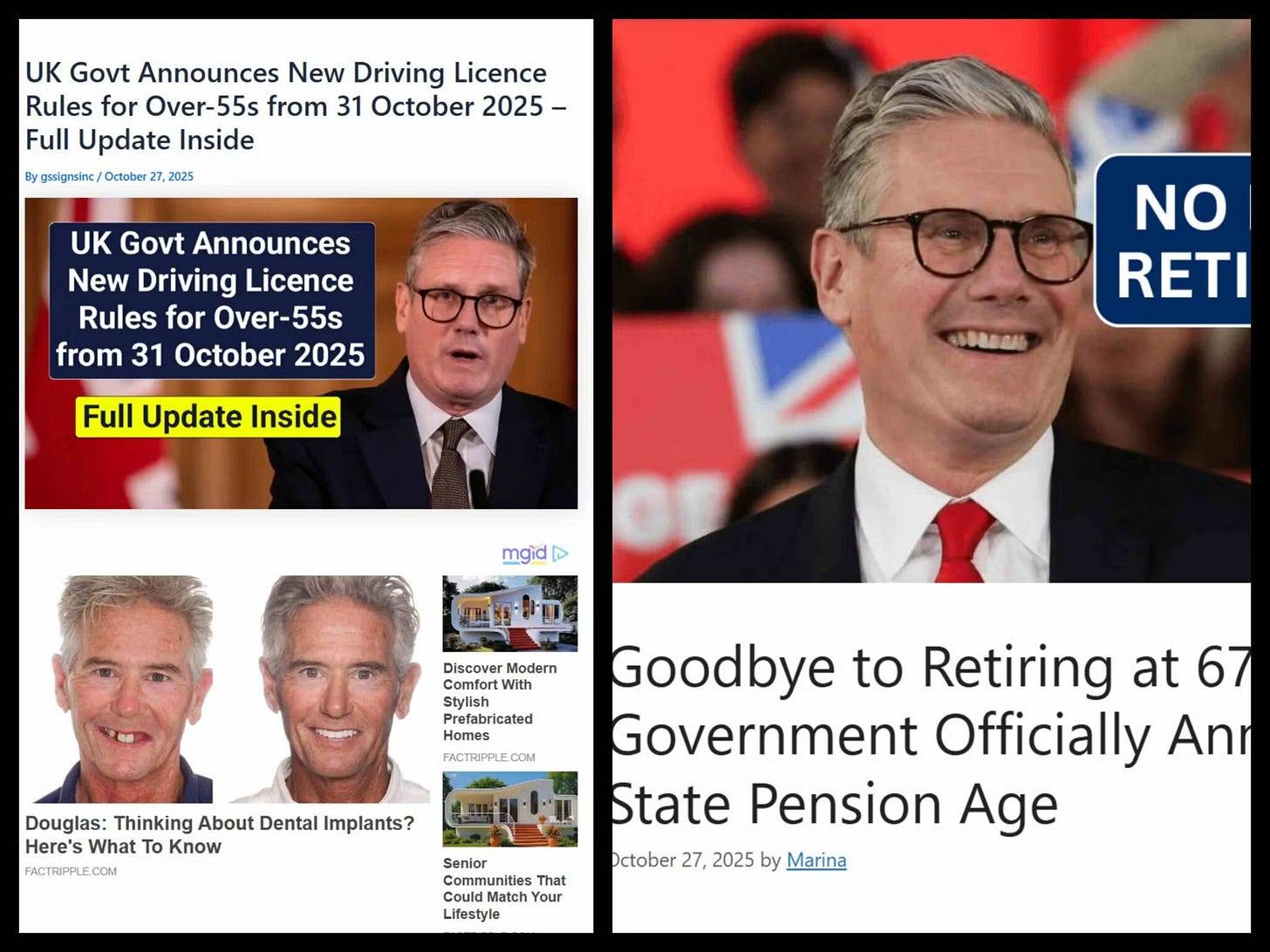Open the Discover Modern Comfort prefabricated homes ad

(500, 702)
